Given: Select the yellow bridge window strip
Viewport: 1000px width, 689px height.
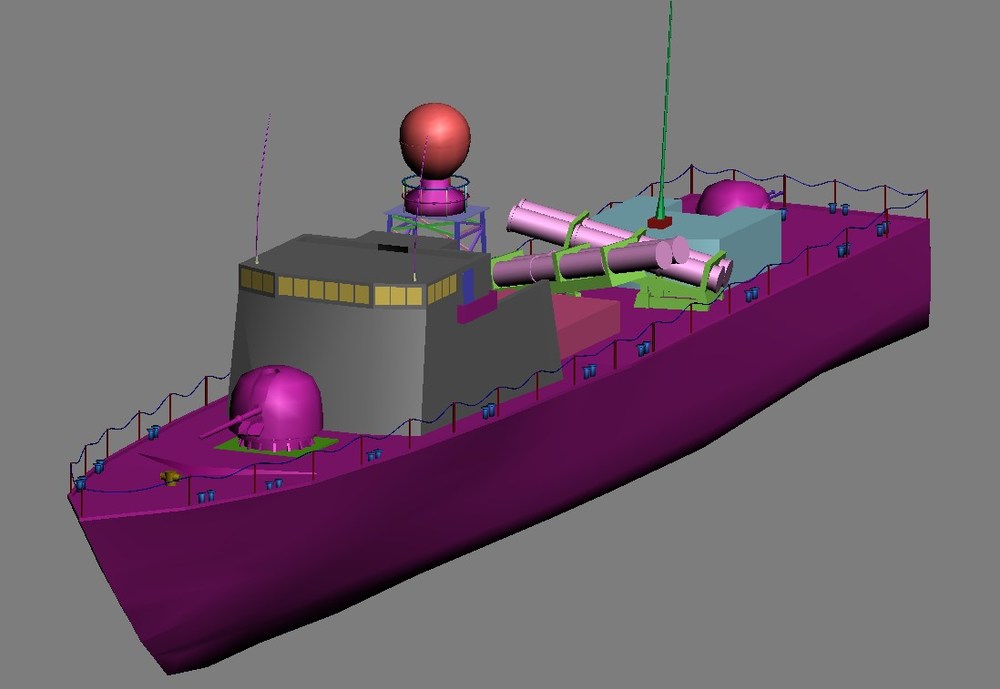Looking at the screenshot, I should [x=348, y=290].
